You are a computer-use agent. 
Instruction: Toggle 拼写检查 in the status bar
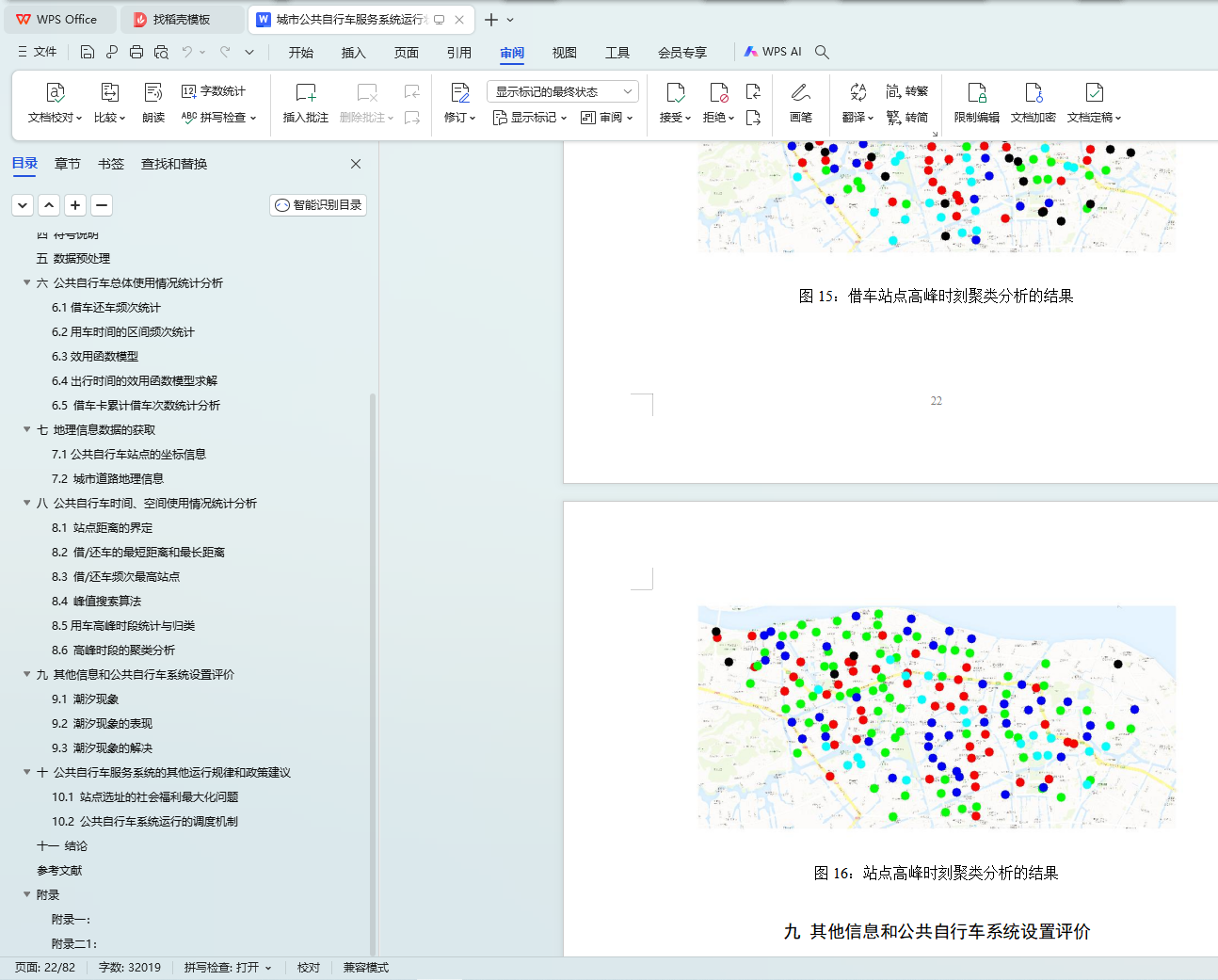tap(228, 968)
